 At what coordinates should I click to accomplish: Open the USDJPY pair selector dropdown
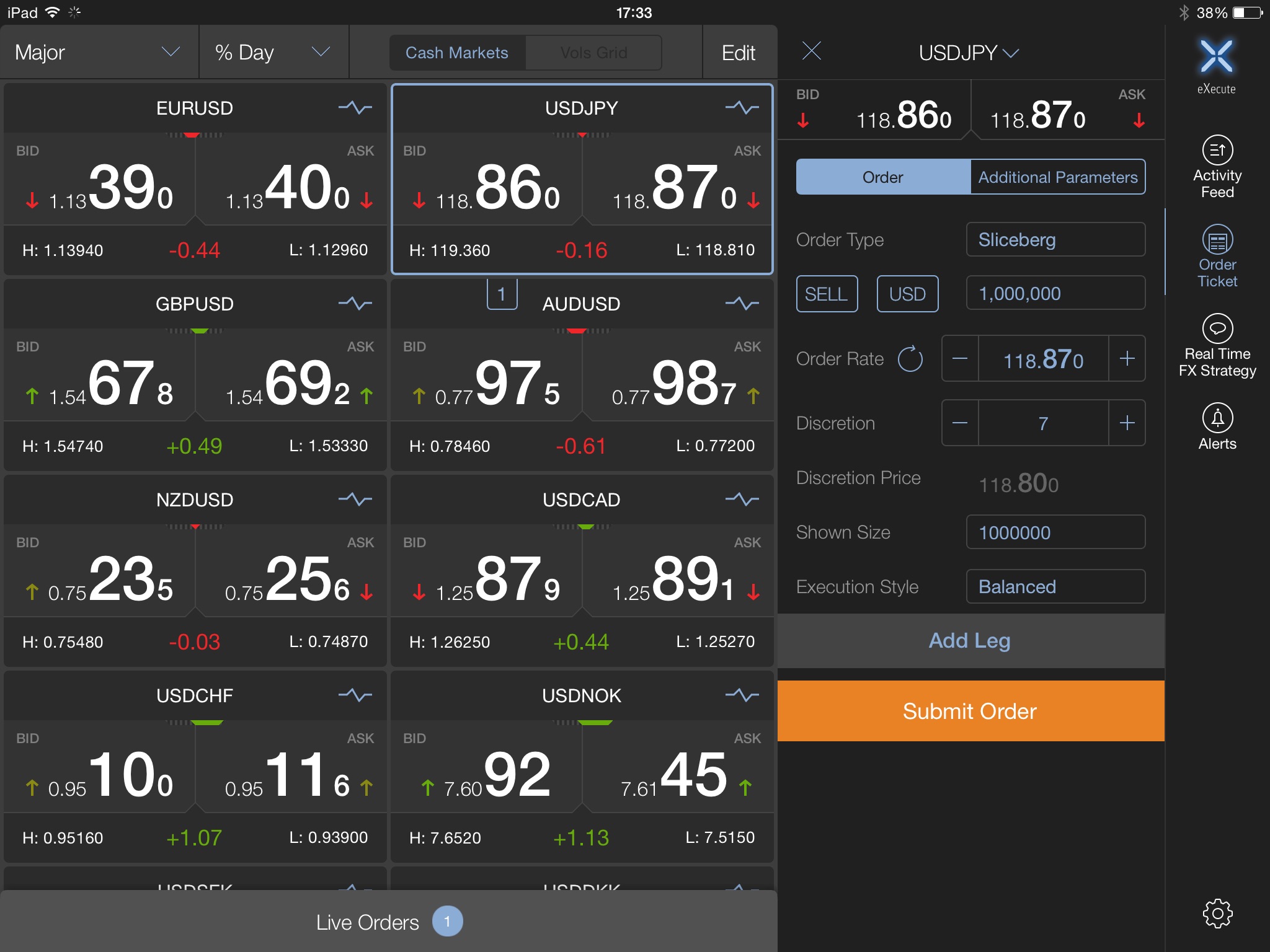(x=969, y=53)
